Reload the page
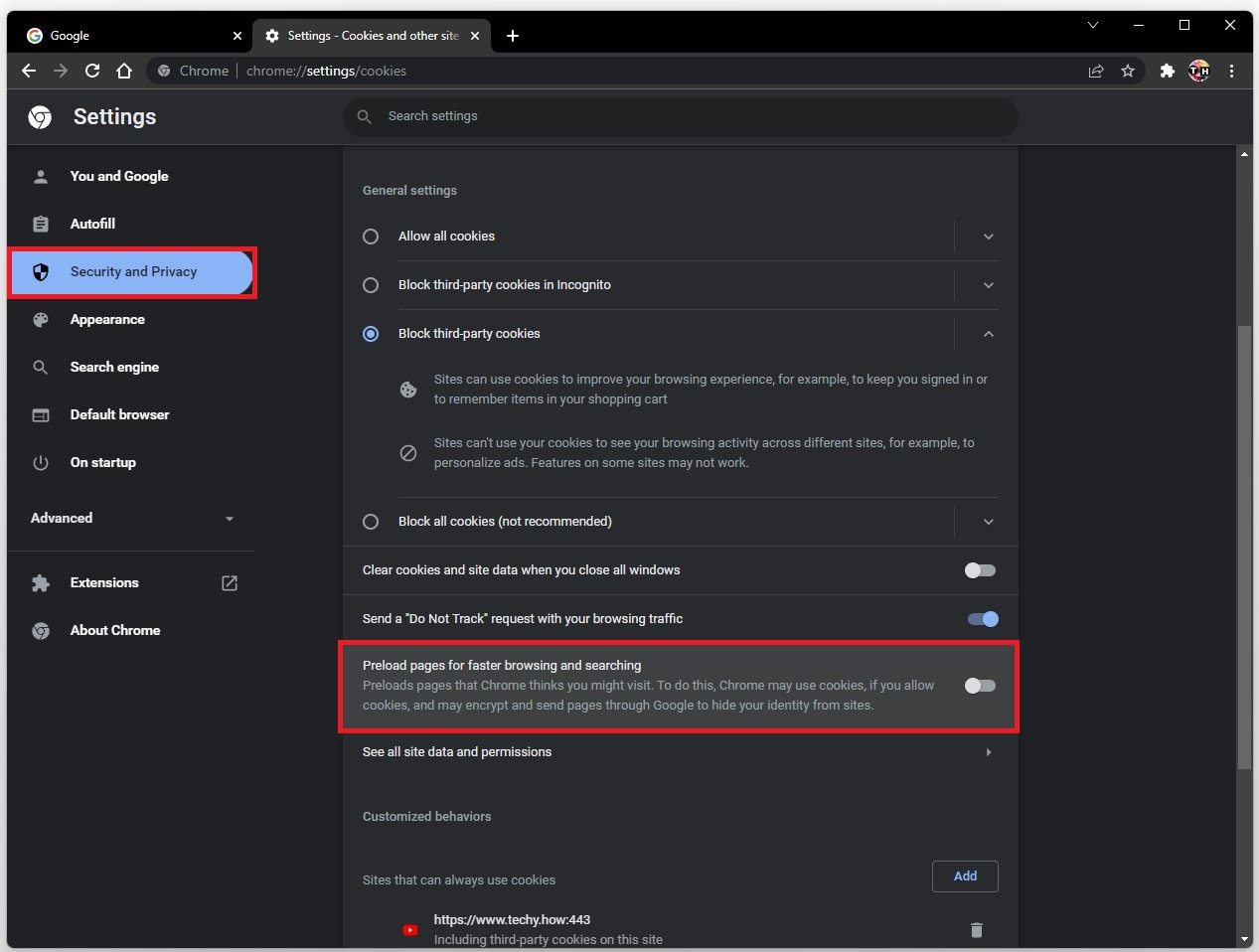 (92, 71)
